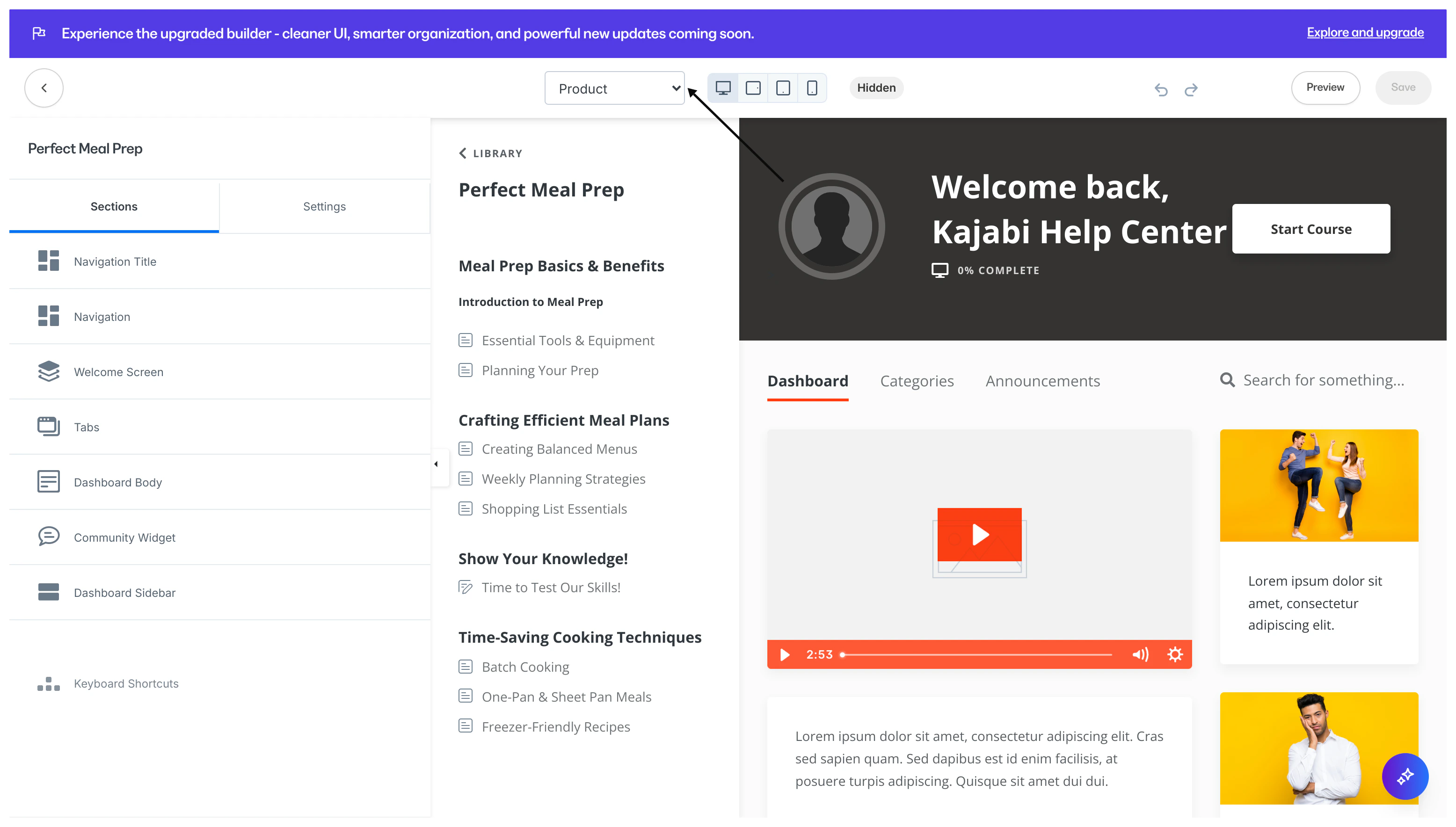Click the big red video play button
Screen dimensions: 1456x827
pyautogui.click(x=979, y=535)
